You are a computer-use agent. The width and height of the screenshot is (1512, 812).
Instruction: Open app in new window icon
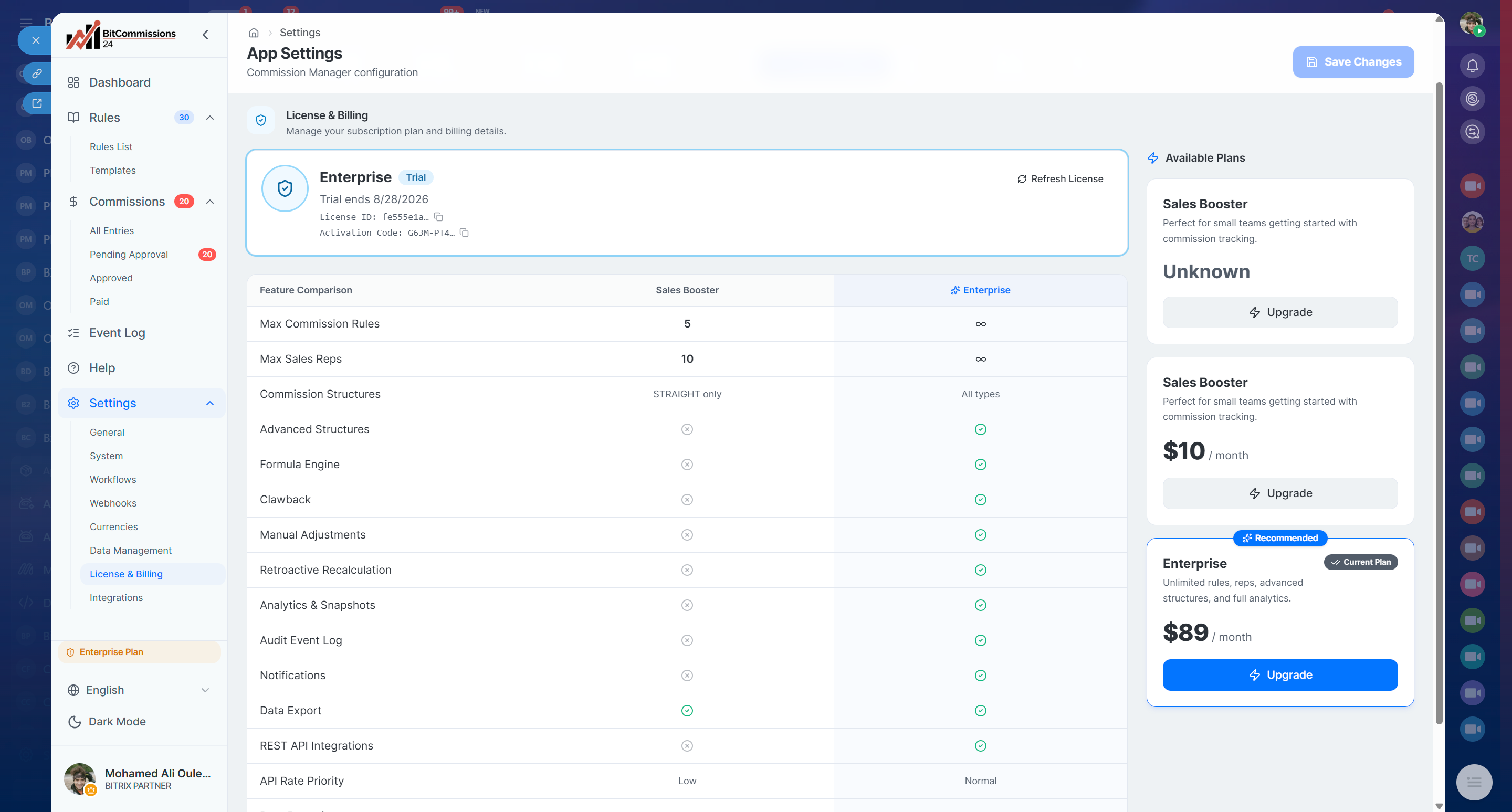[37, 104]
